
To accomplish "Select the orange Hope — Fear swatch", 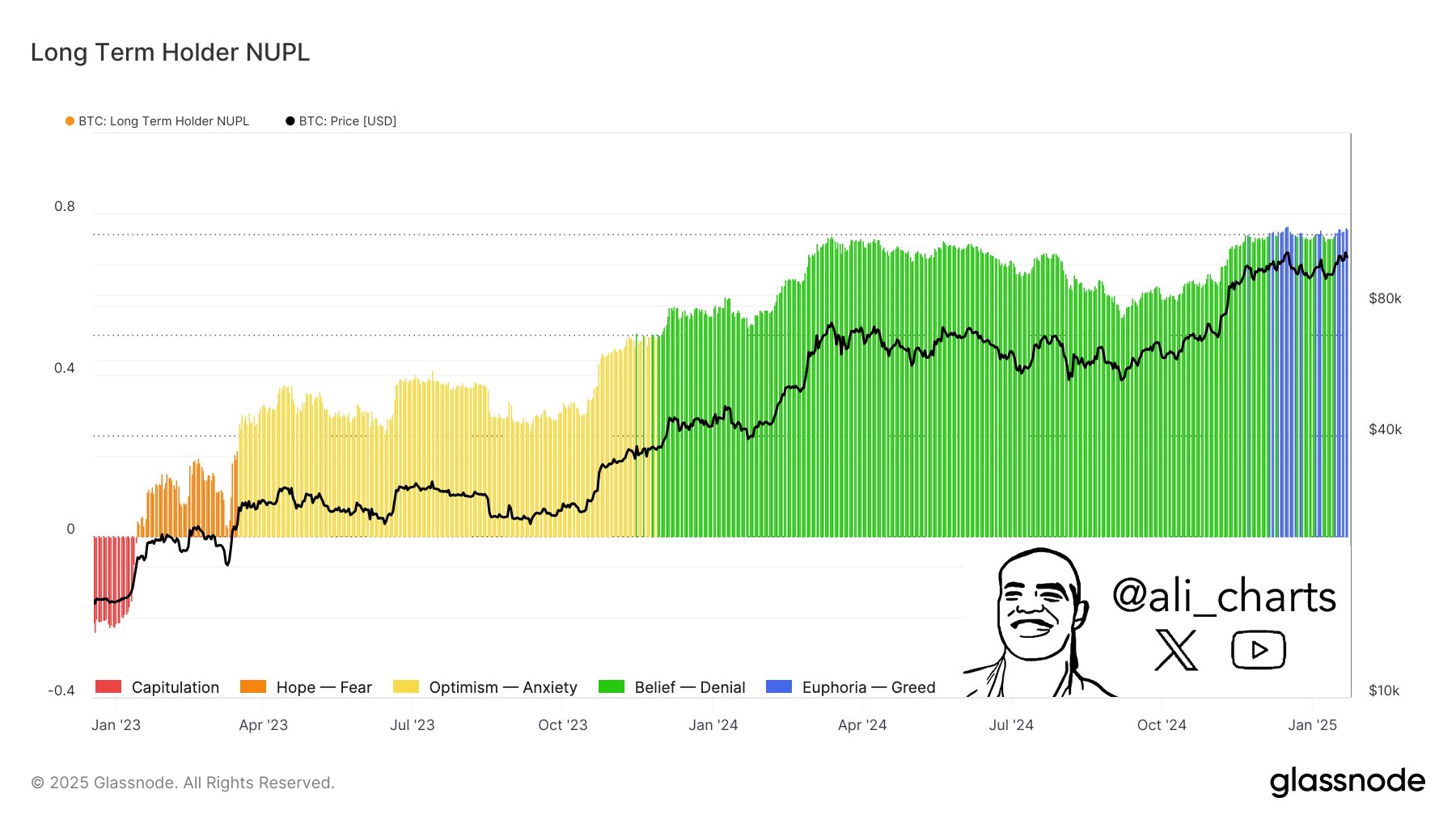I will click(253, 686).
